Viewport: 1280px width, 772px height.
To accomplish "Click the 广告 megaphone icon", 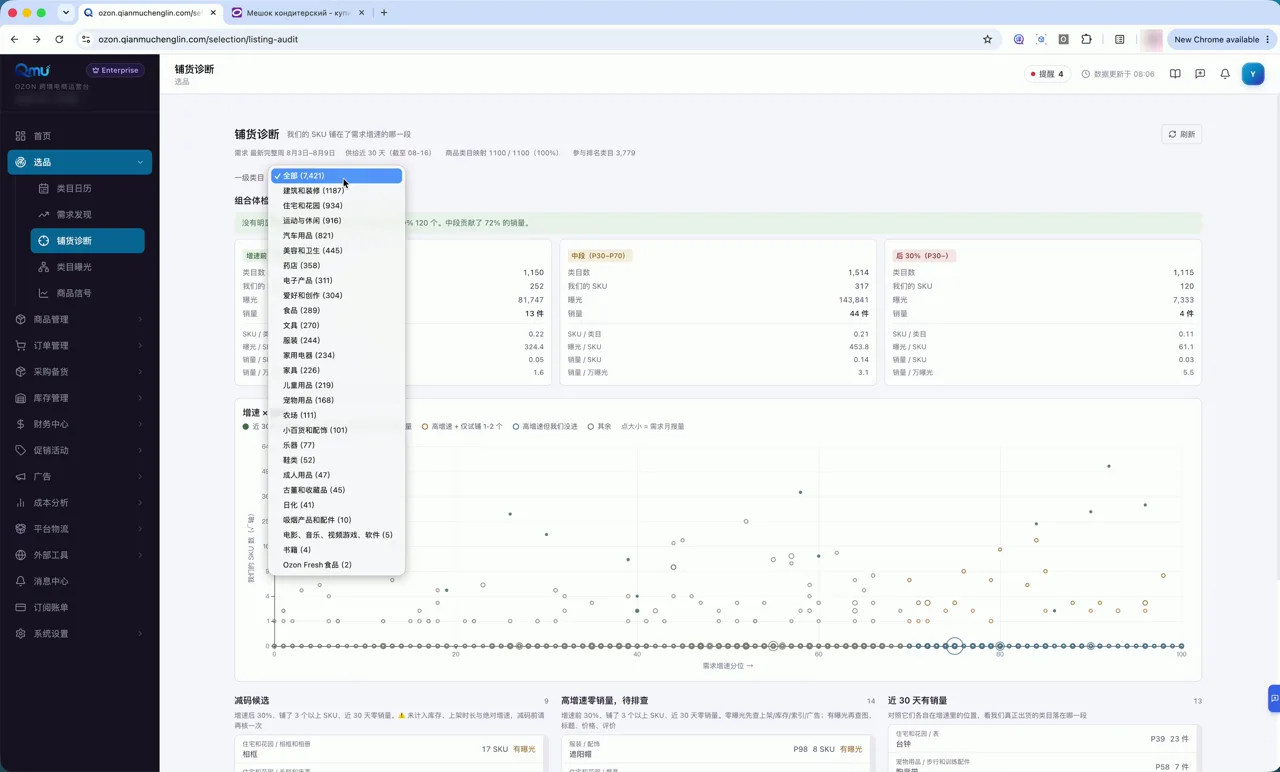I will (x=20, y=477).
